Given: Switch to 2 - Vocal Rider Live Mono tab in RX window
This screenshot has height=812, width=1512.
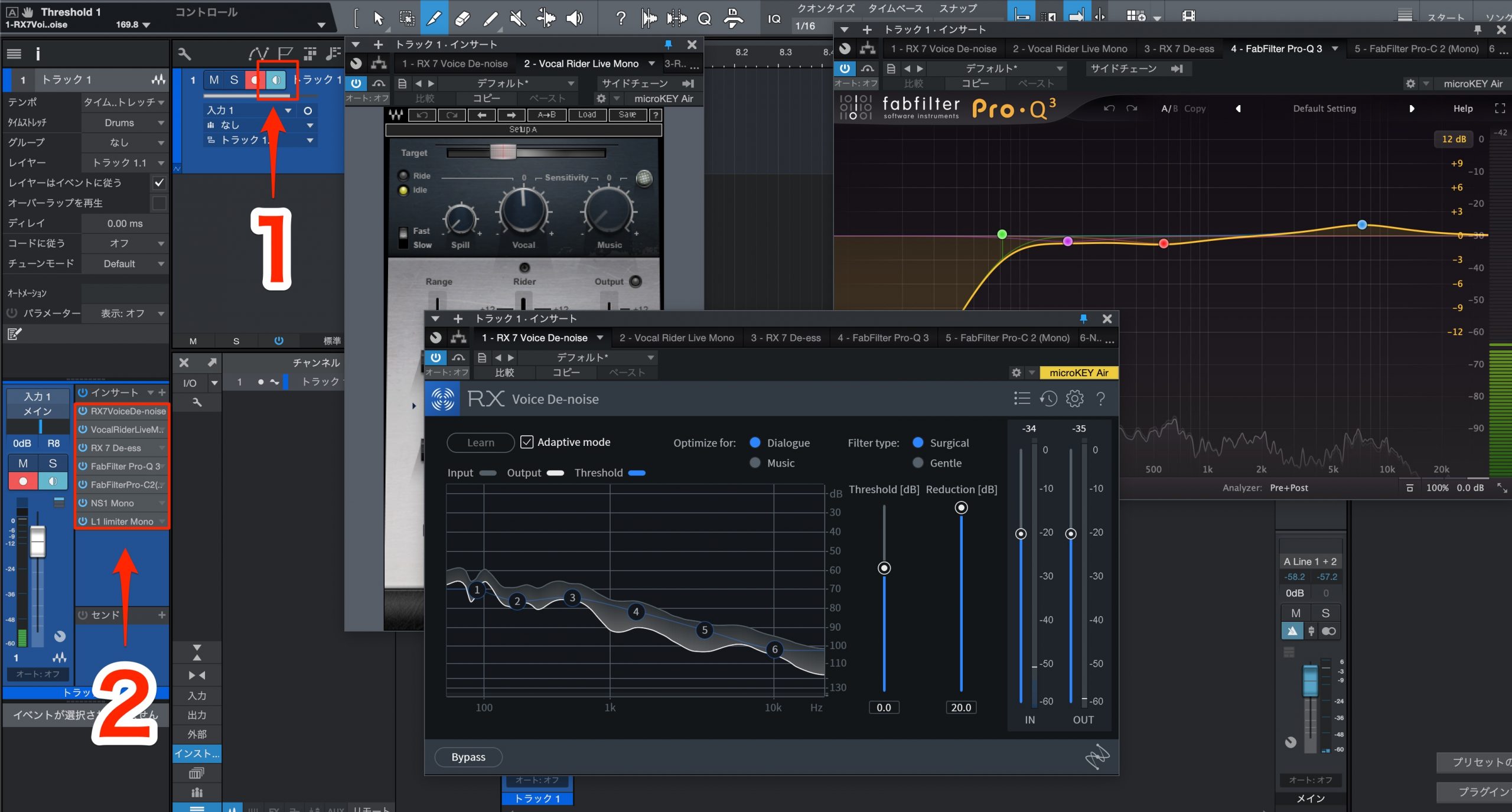Looking at the screenshot, I should pyautogui.click(x=677, y=338).
